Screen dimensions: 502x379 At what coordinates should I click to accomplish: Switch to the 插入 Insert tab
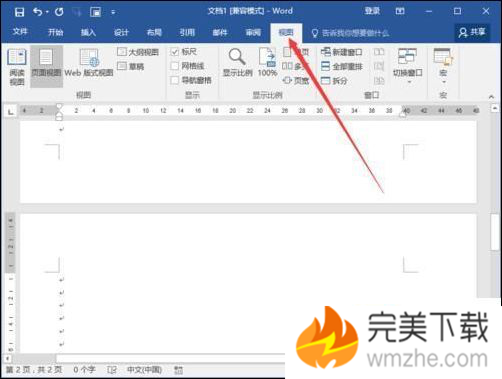click(88, 32)
